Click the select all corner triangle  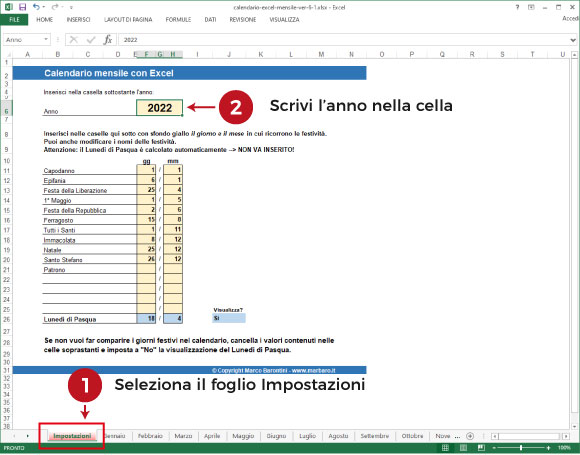click(x=8, y=55)
